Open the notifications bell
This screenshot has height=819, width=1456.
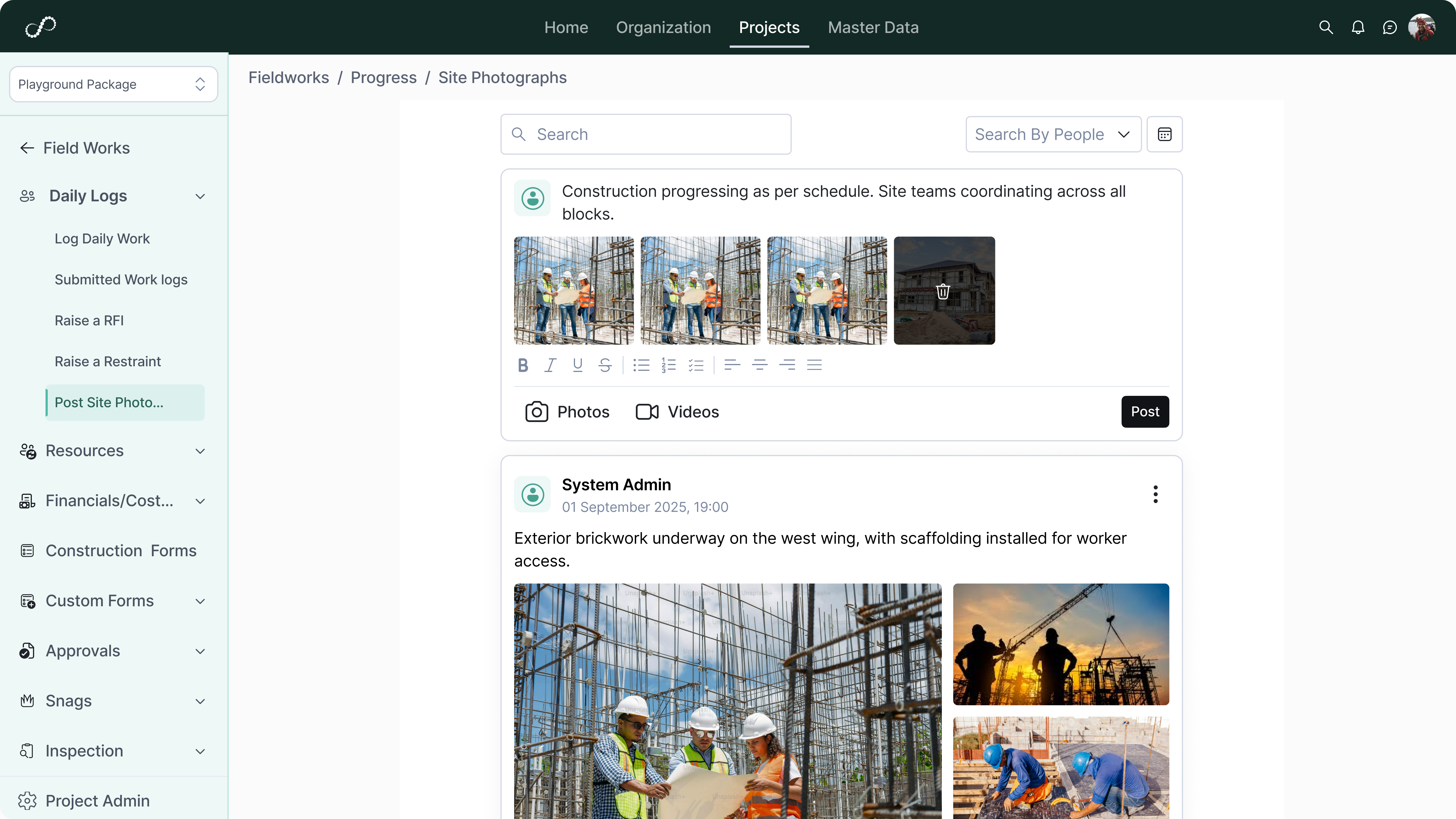(x=1358, y=27)
